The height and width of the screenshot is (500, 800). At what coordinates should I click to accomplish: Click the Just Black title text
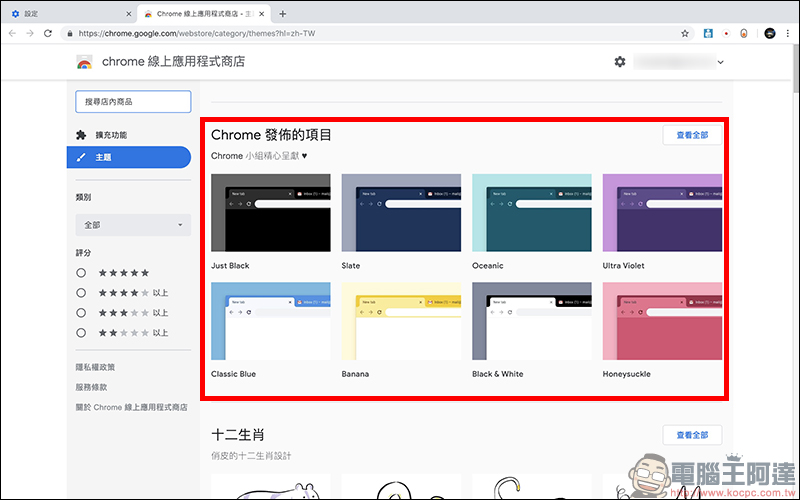click(230, 266)
